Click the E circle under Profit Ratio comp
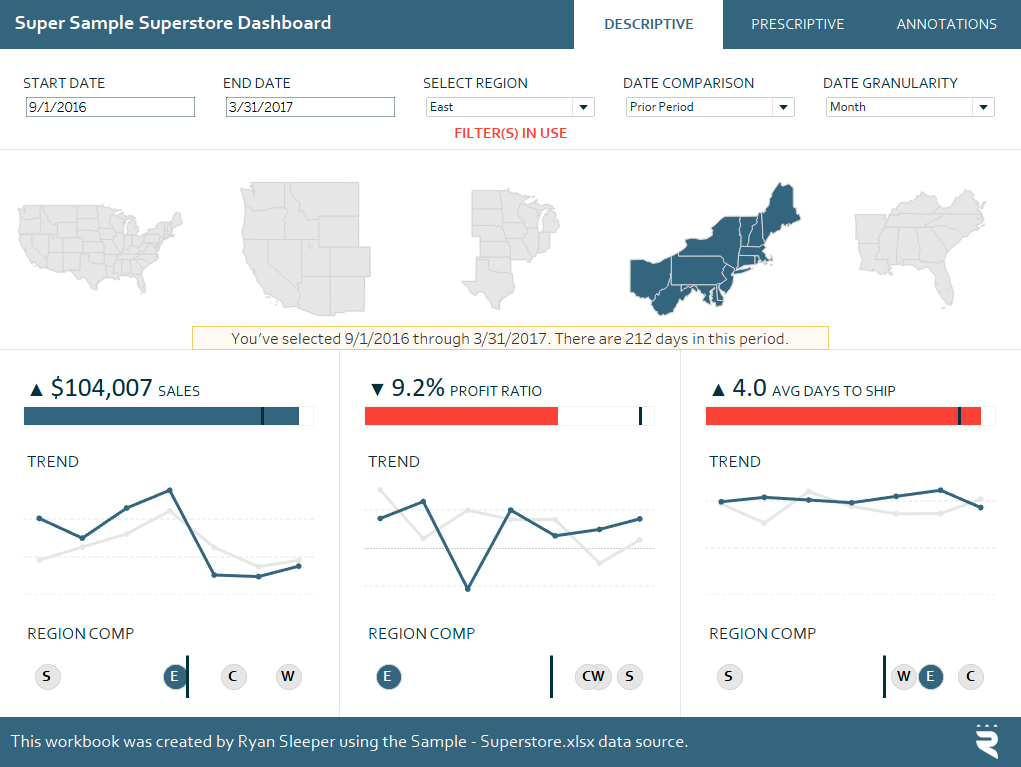The image size is (1021, 767). point(388,676)
